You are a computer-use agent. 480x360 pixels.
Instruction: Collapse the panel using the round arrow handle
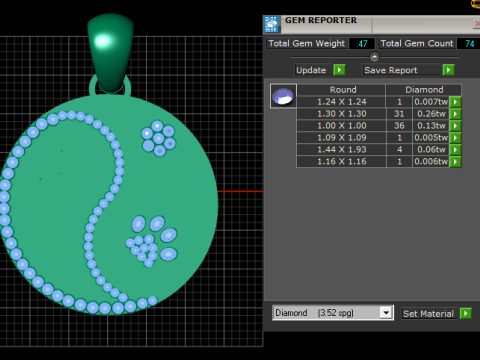tap(374, 57)
